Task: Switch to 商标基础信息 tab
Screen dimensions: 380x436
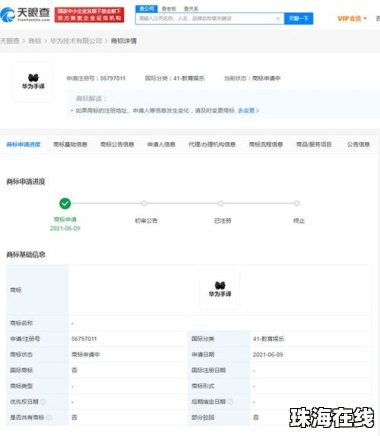Action: (x=70, y=144)
